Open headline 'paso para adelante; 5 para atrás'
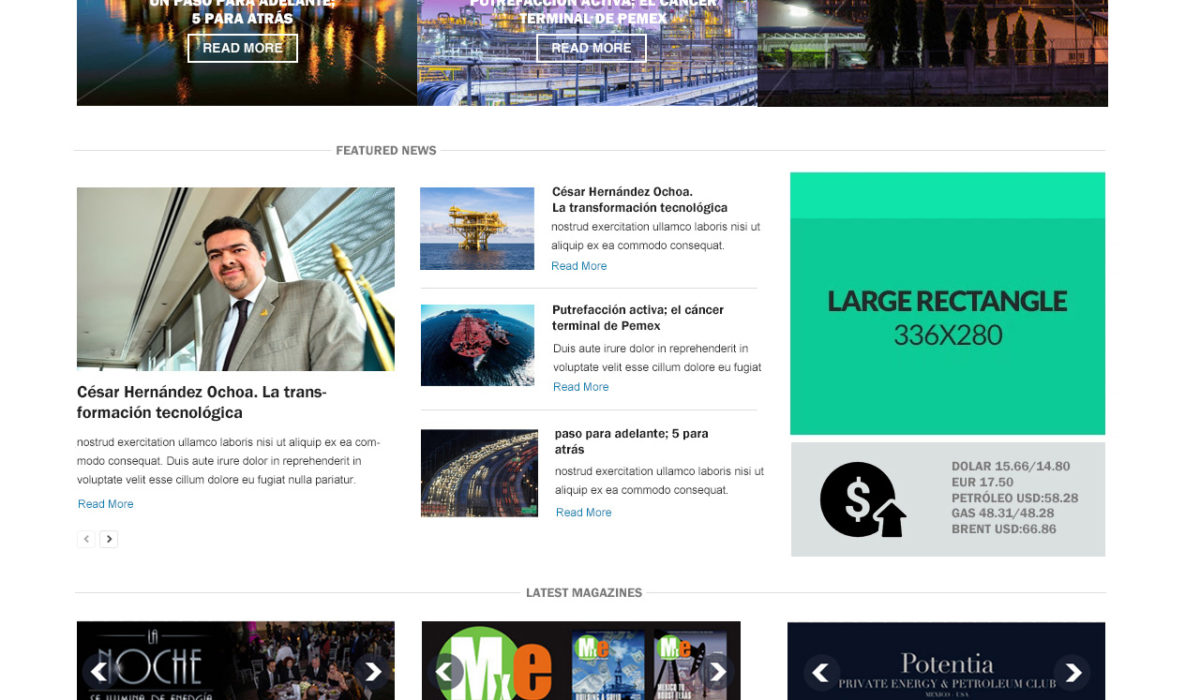The height and width of the screenshot is (700, 1200). [x=631, y=442]
